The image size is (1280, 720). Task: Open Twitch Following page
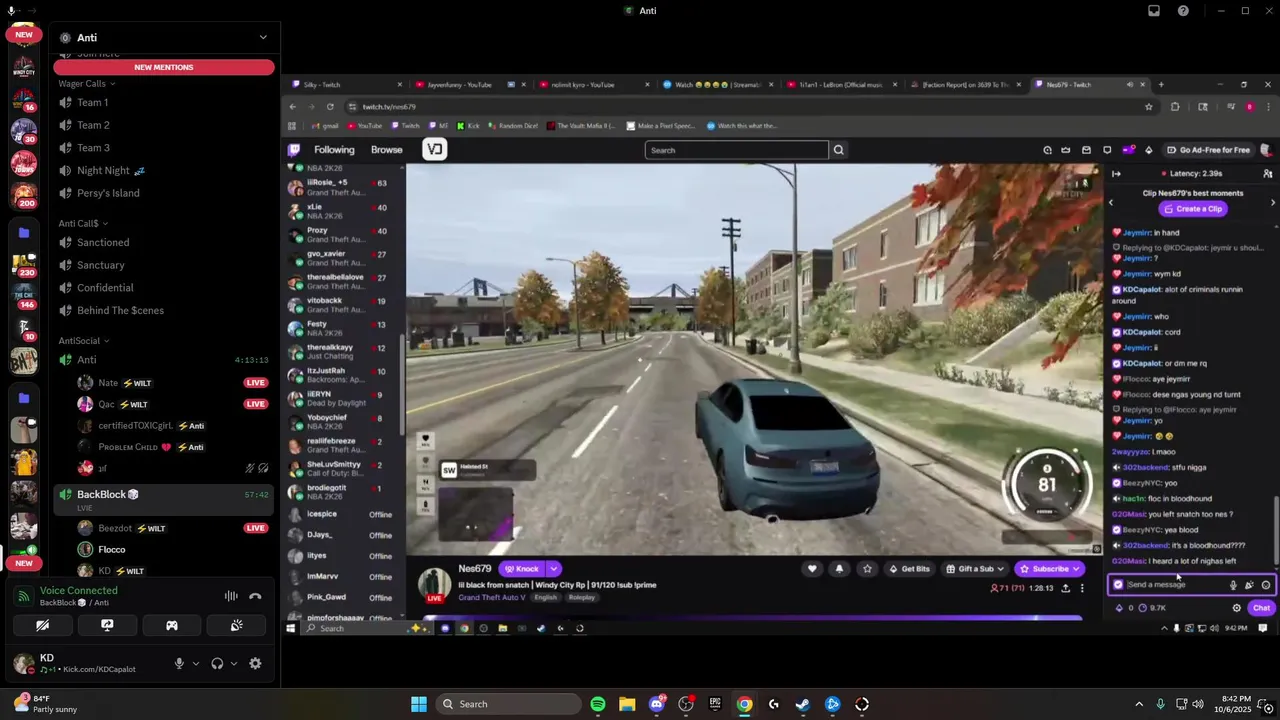point(334,150)
